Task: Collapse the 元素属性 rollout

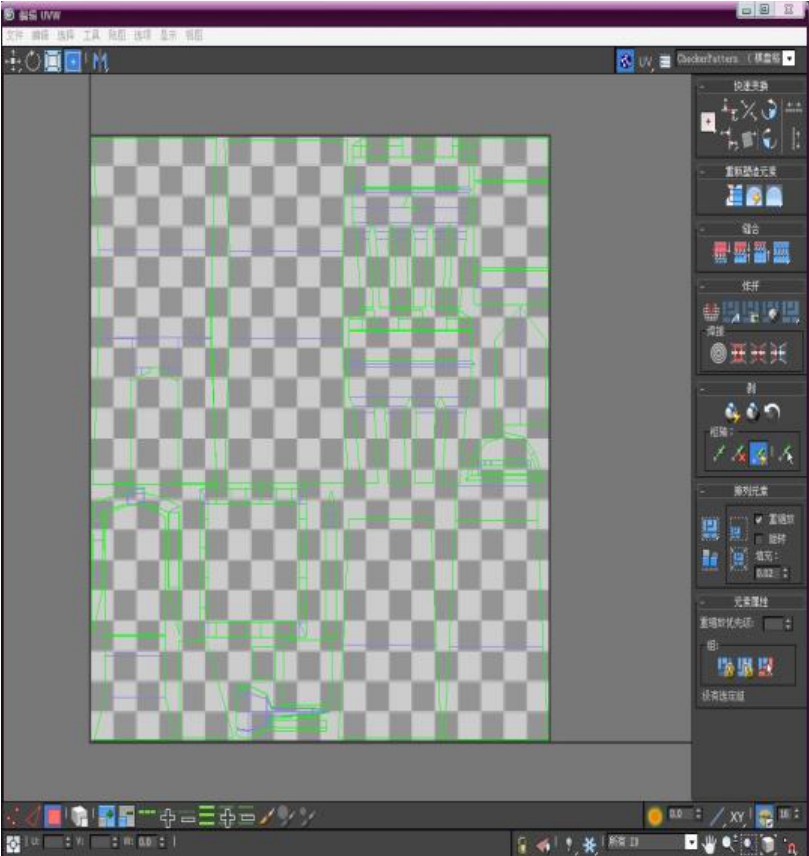Action: pos(750,602)
